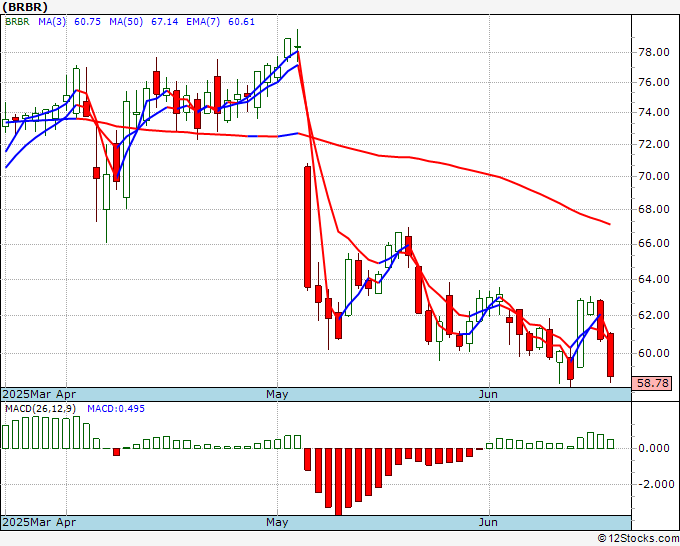680x546 pixels.
Task: Click the tall red gap-down candle in early May
Action: 307,227
